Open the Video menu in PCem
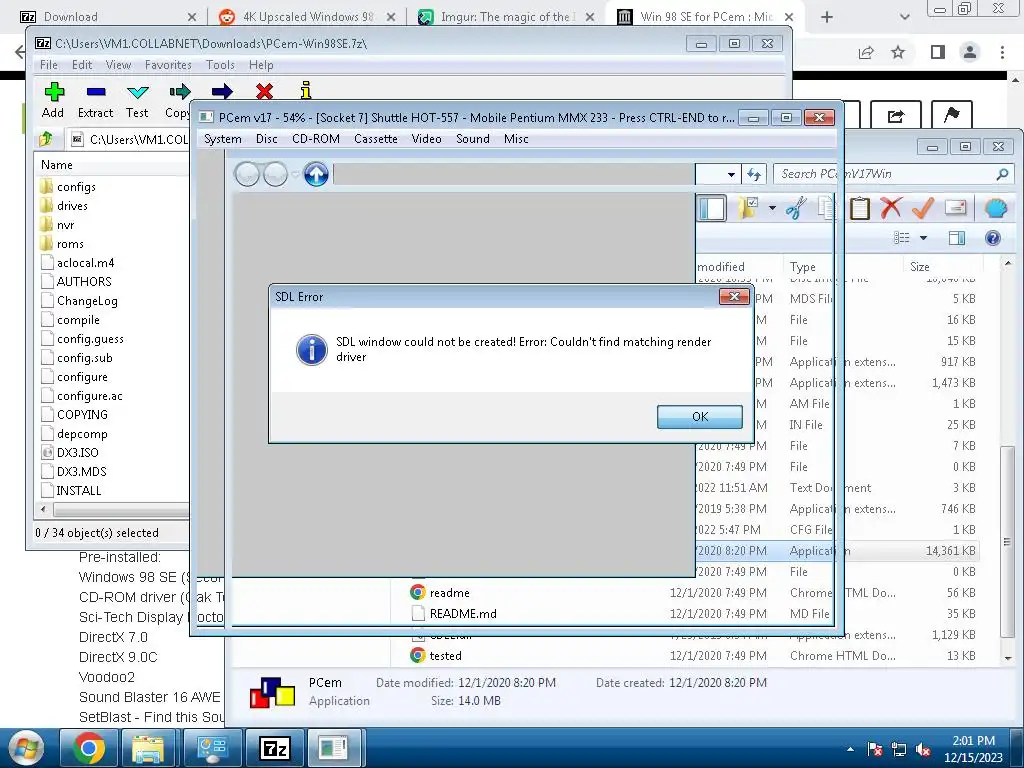This screenshot has width=1024, height=768. pyautogui.click(x=426, y=138)
